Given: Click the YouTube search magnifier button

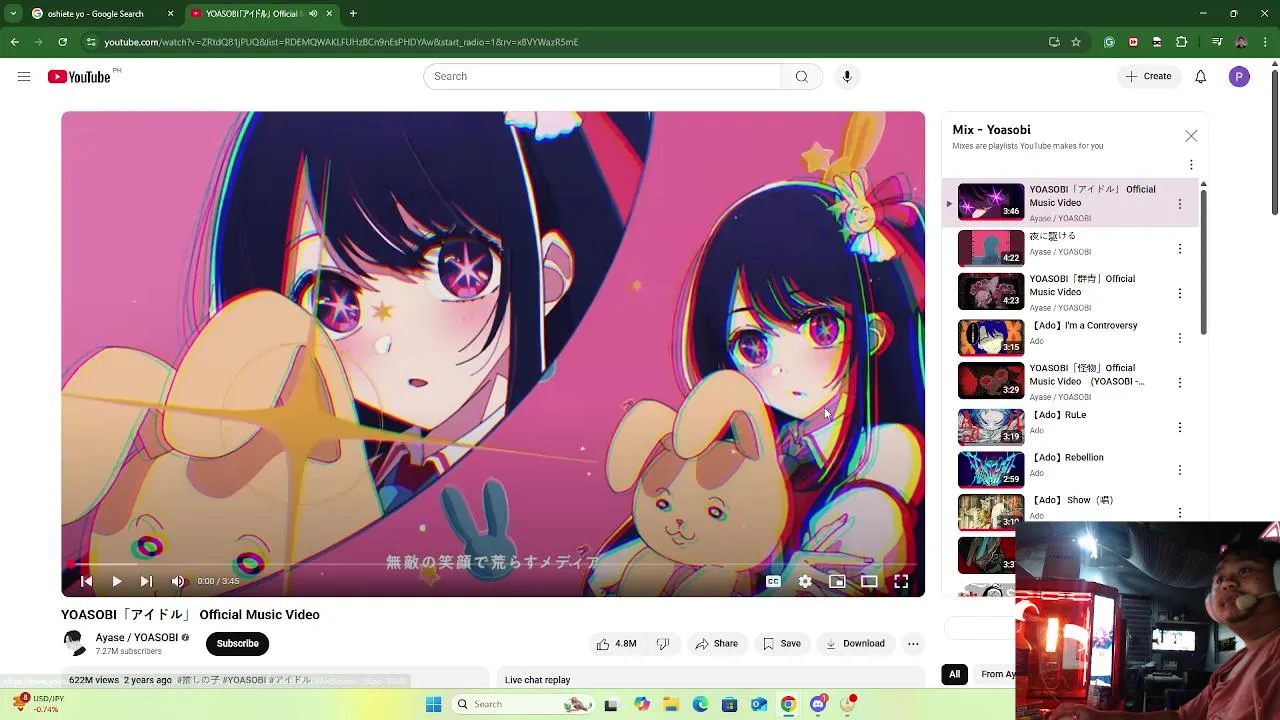Looking at the screenshot, I should (x=802, y=77).
